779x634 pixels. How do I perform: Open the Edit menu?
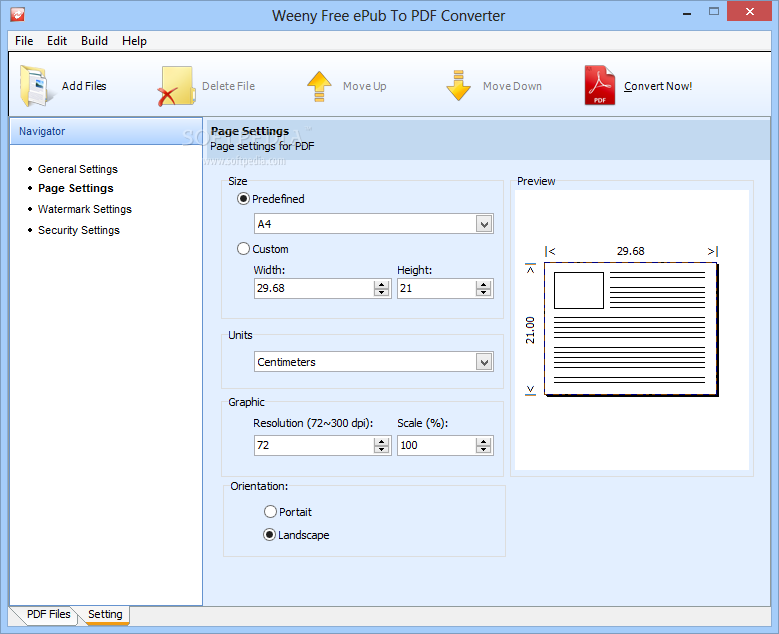click(x=57, y=41)
